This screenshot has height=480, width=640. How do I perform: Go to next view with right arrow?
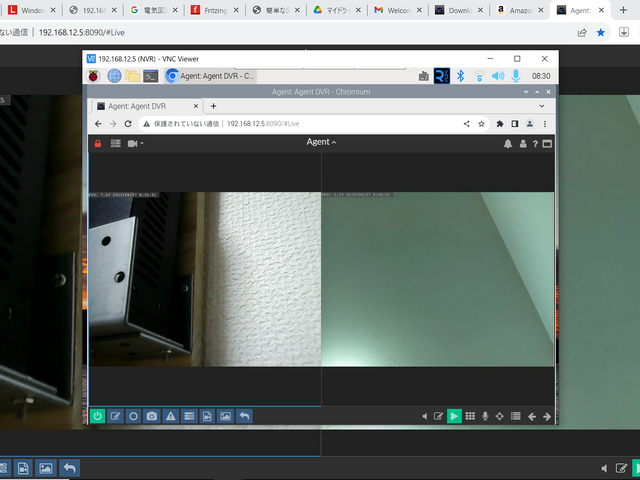pos(547,416)
